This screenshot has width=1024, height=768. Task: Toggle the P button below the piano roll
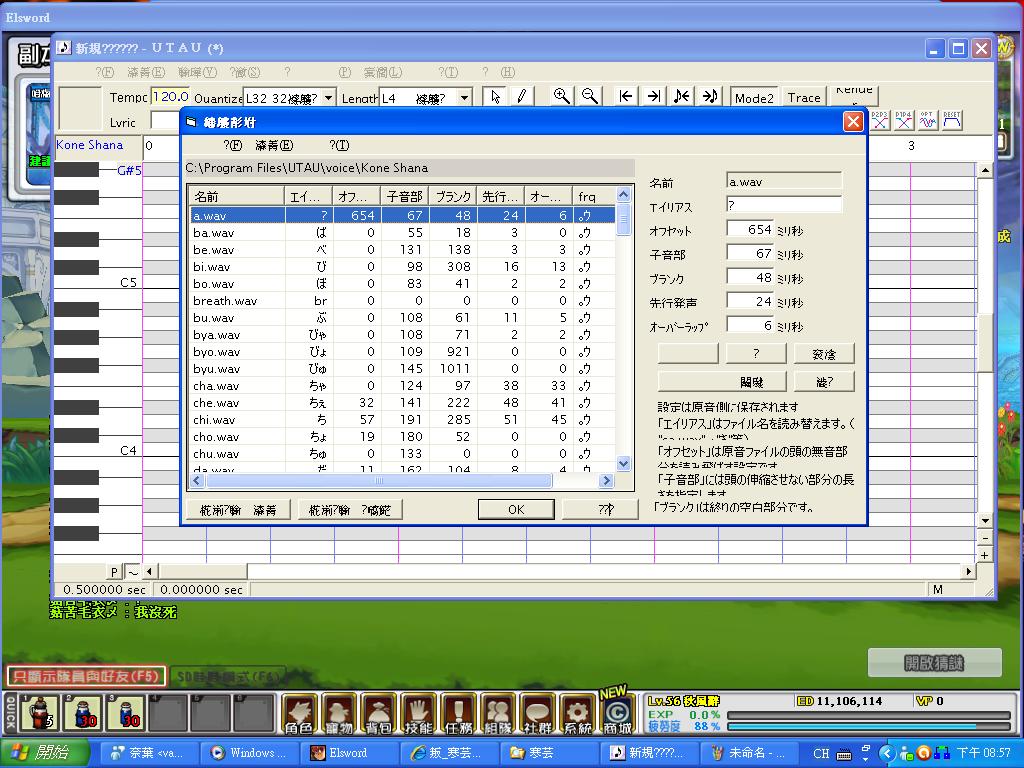click(x=114, y=572)
